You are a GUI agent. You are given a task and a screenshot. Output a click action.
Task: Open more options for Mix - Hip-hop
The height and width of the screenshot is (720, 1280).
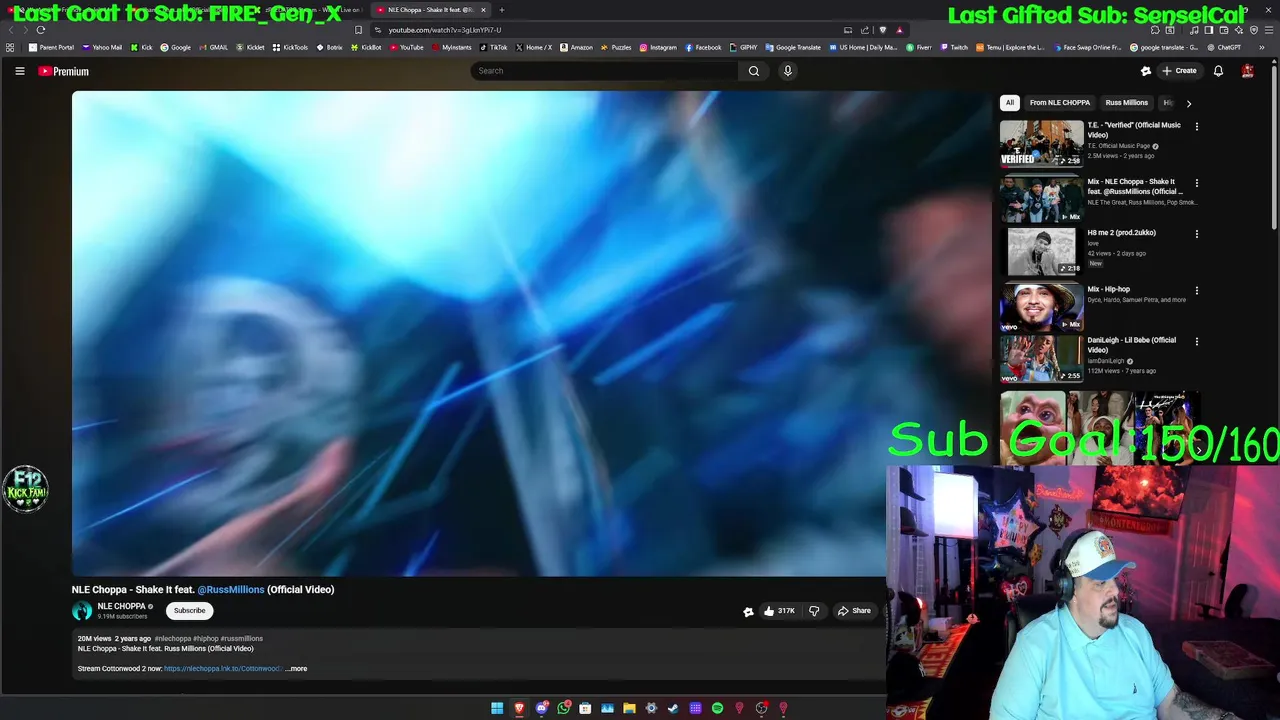[x=1197, y=290]
